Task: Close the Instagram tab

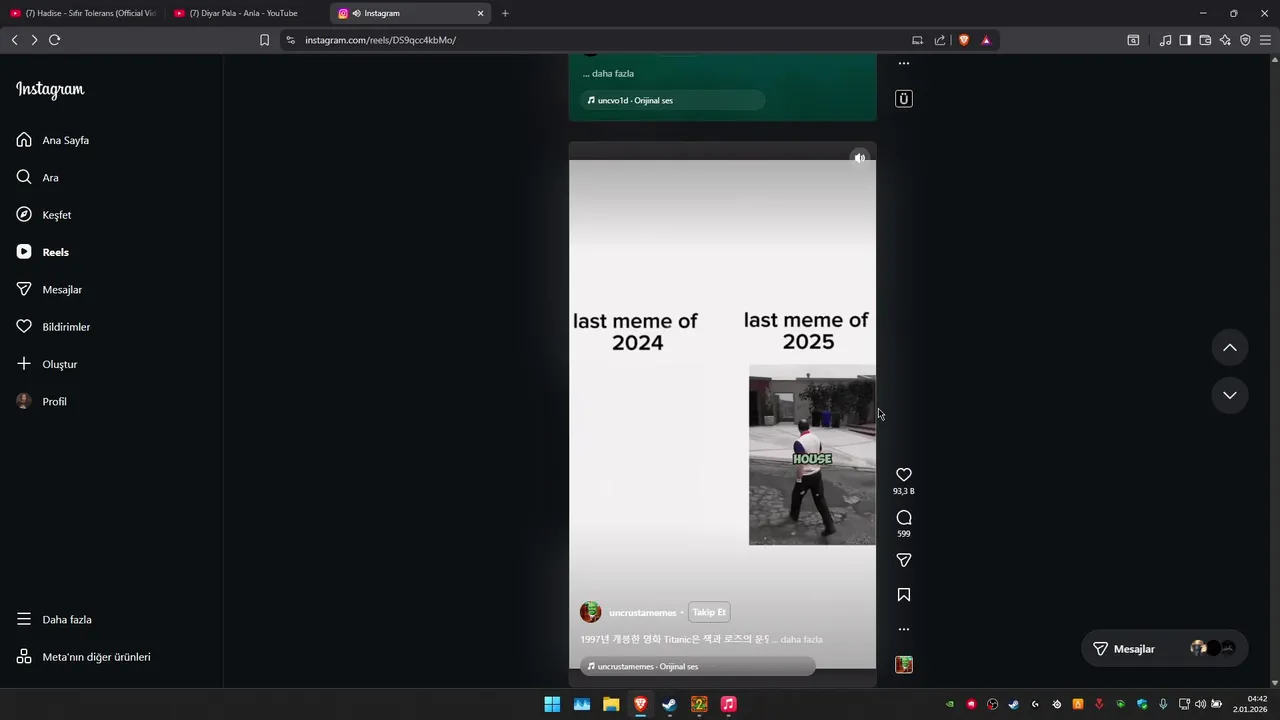Action: click(480, 13)
